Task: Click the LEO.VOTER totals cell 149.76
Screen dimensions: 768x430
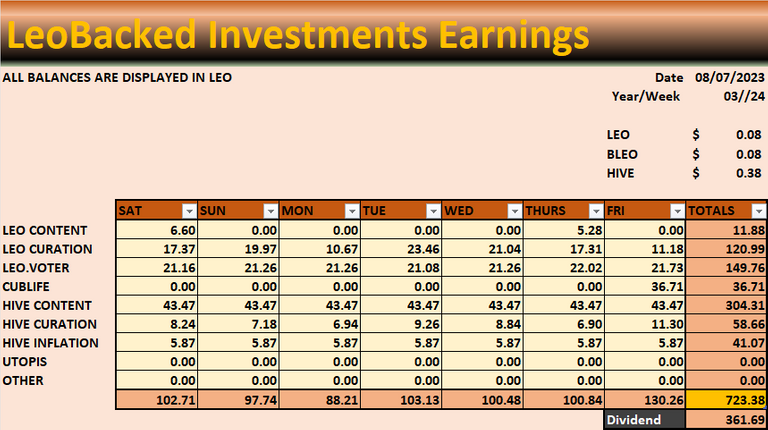Action: [726, 268]
